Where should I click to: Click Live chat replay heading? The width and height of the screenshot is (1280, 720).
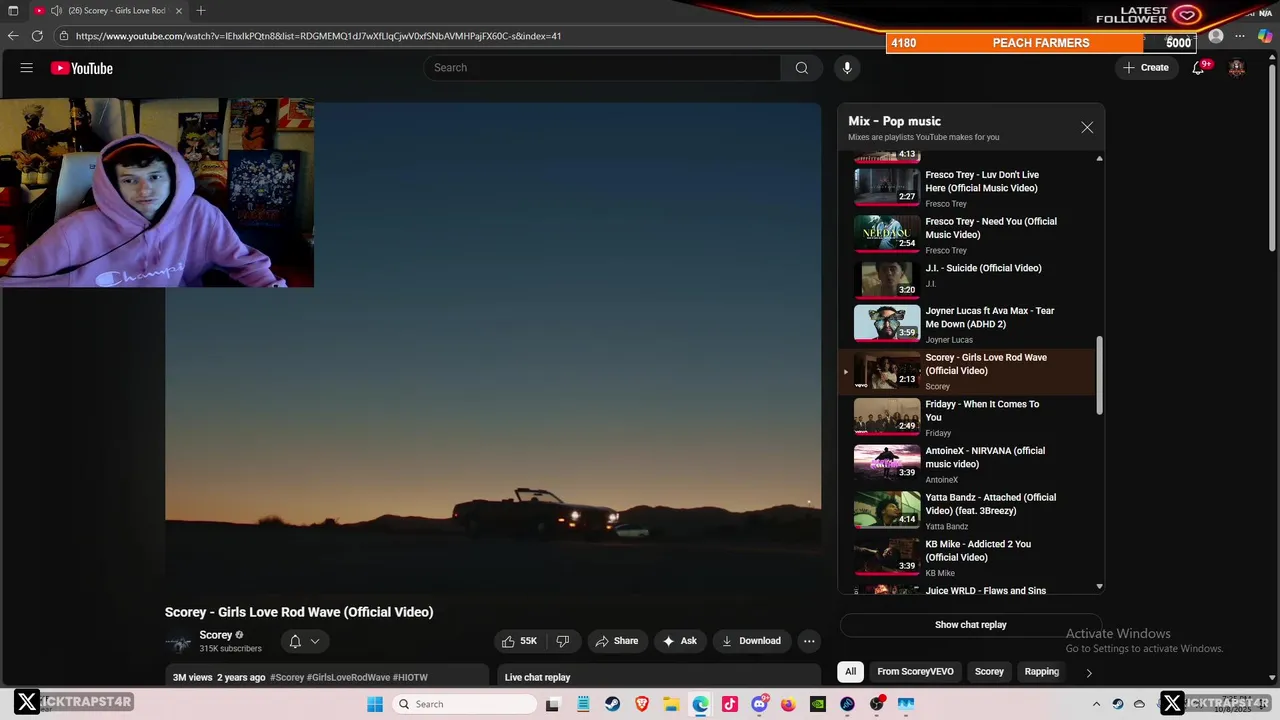537,677
